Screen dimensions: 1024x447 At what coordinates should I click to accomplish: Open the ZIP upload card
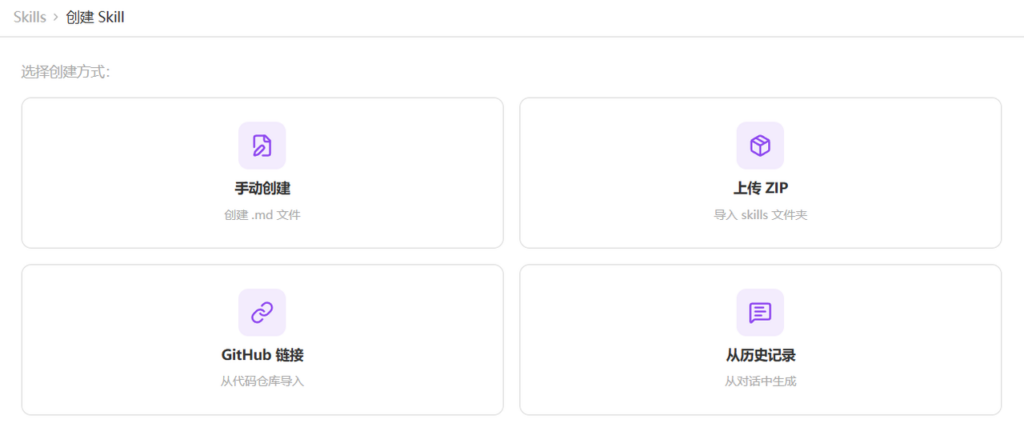click(x=620, y=172)
